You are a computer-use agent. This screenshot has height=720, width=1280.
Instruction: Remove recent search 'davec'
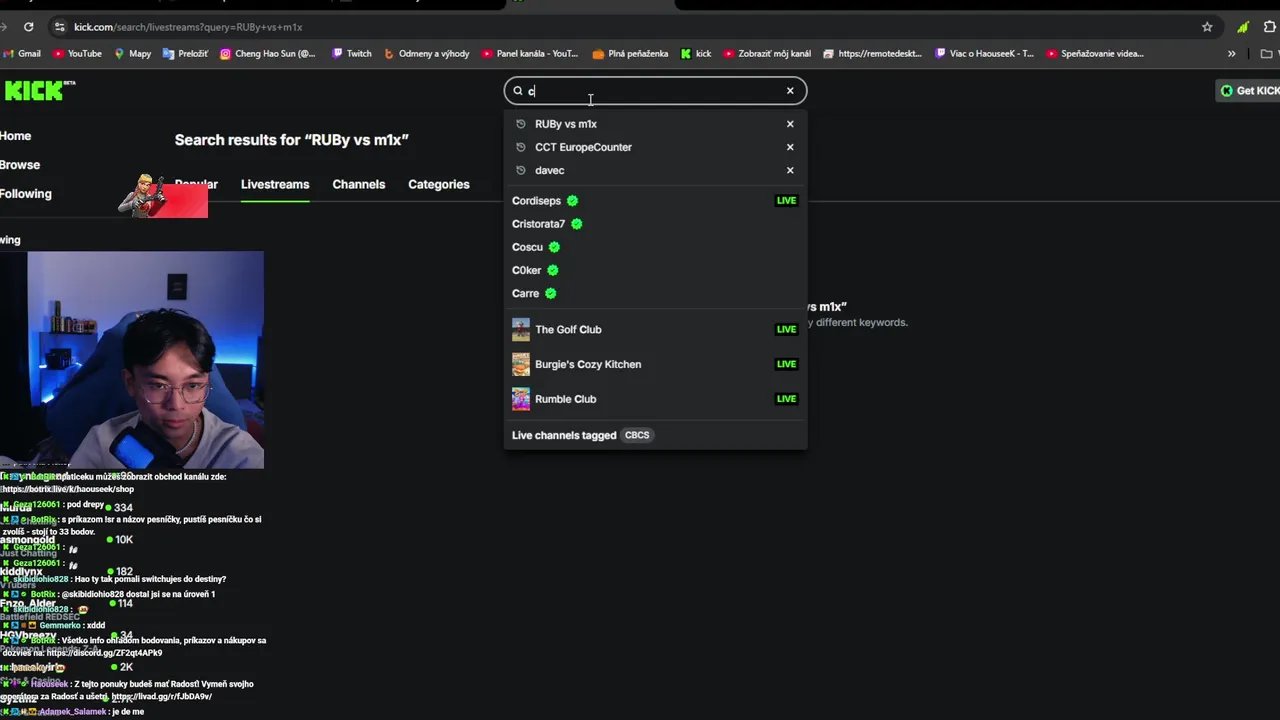(x=790, y=170)
